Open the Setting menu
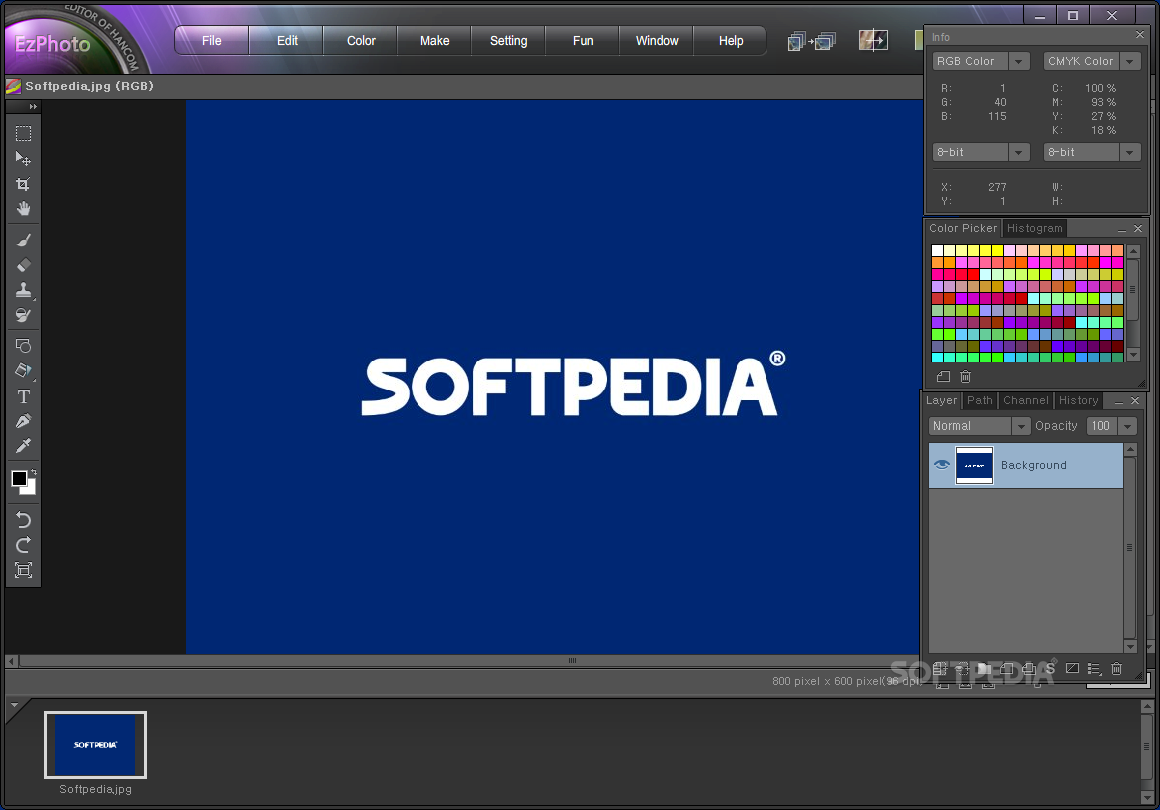 [x=508, y=41]
